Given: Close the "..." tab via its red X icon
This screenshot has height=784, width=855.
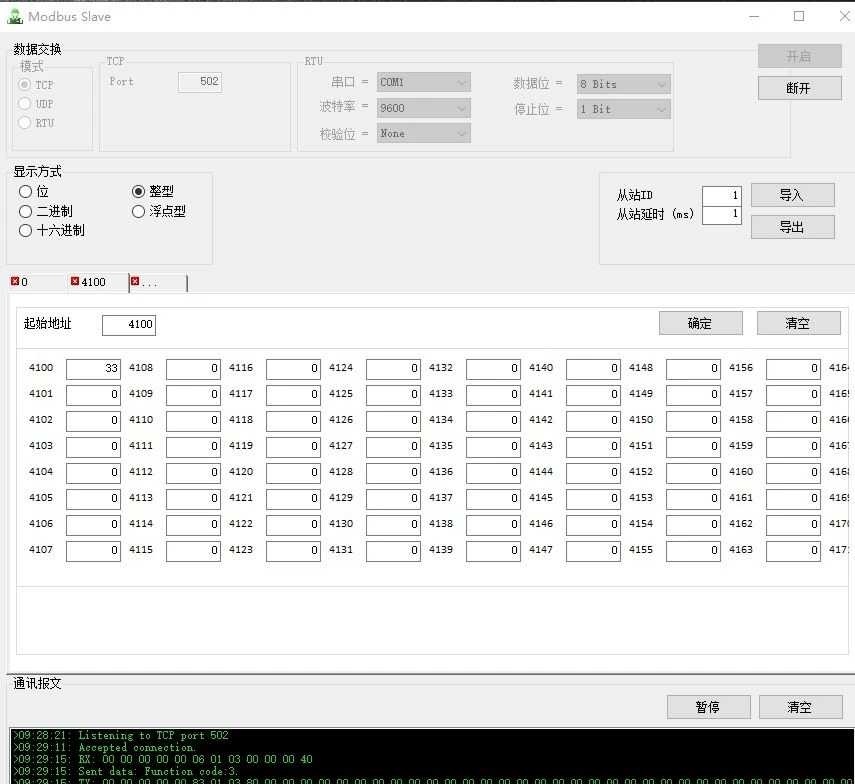Looking at the screenshot, I should [x=135, y=282].
